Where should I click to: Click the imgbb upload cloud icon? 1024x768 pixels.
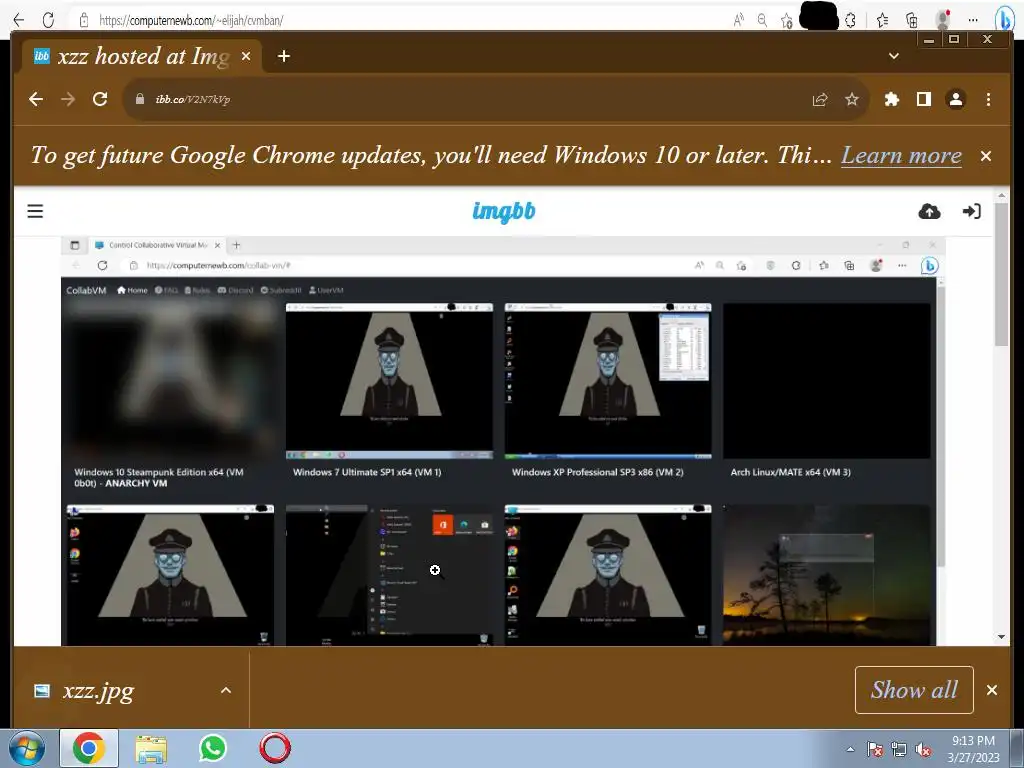[929, 211]
